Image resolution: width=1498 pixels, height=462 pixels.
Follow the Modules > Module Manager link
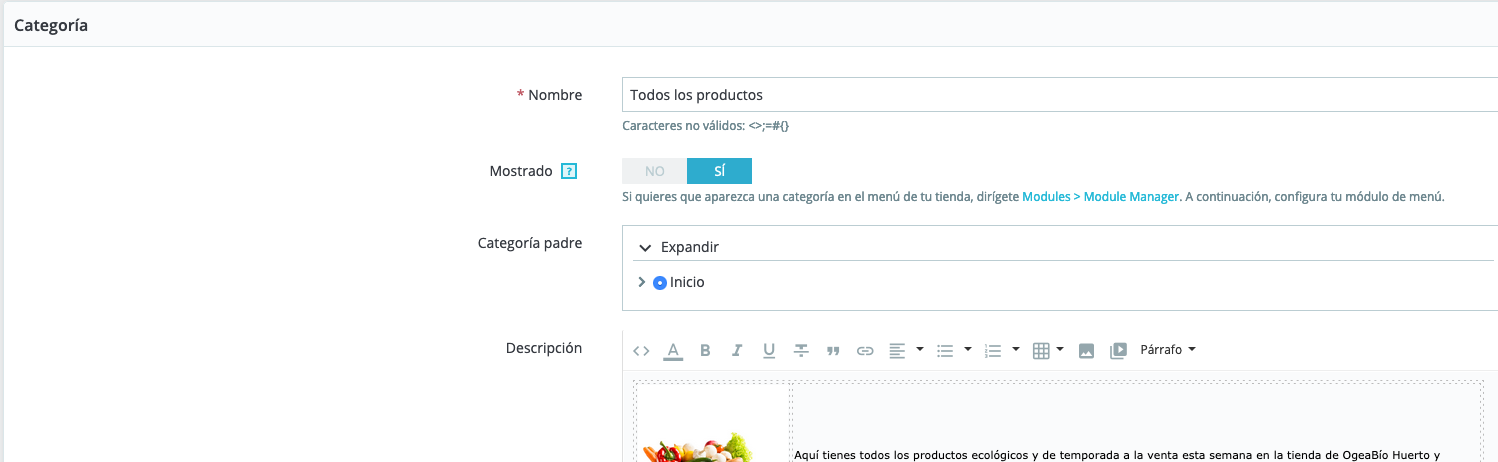coord(1100,197)
